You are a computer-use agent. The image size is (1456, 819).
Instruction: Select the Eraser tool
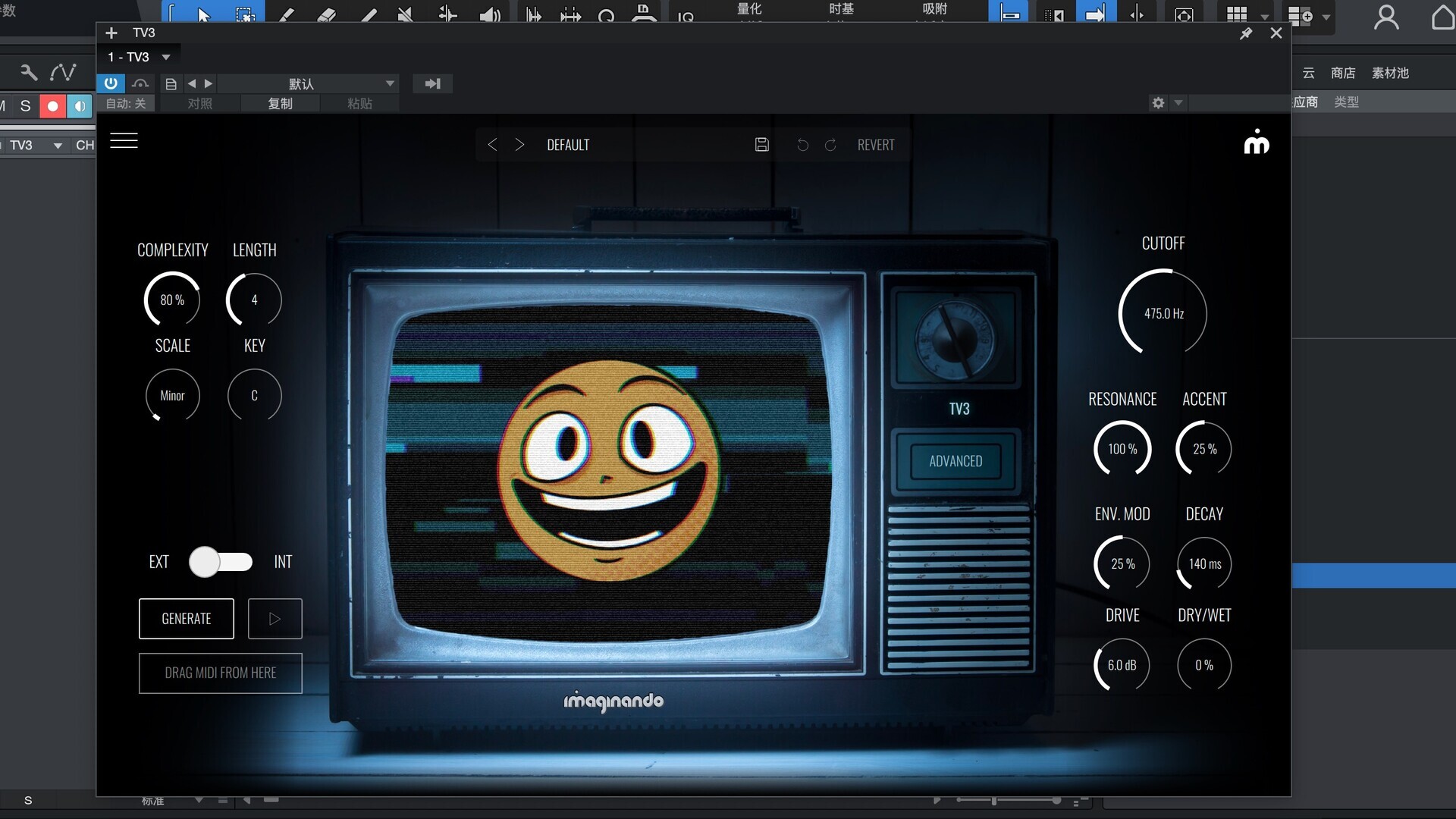(326, 14)
